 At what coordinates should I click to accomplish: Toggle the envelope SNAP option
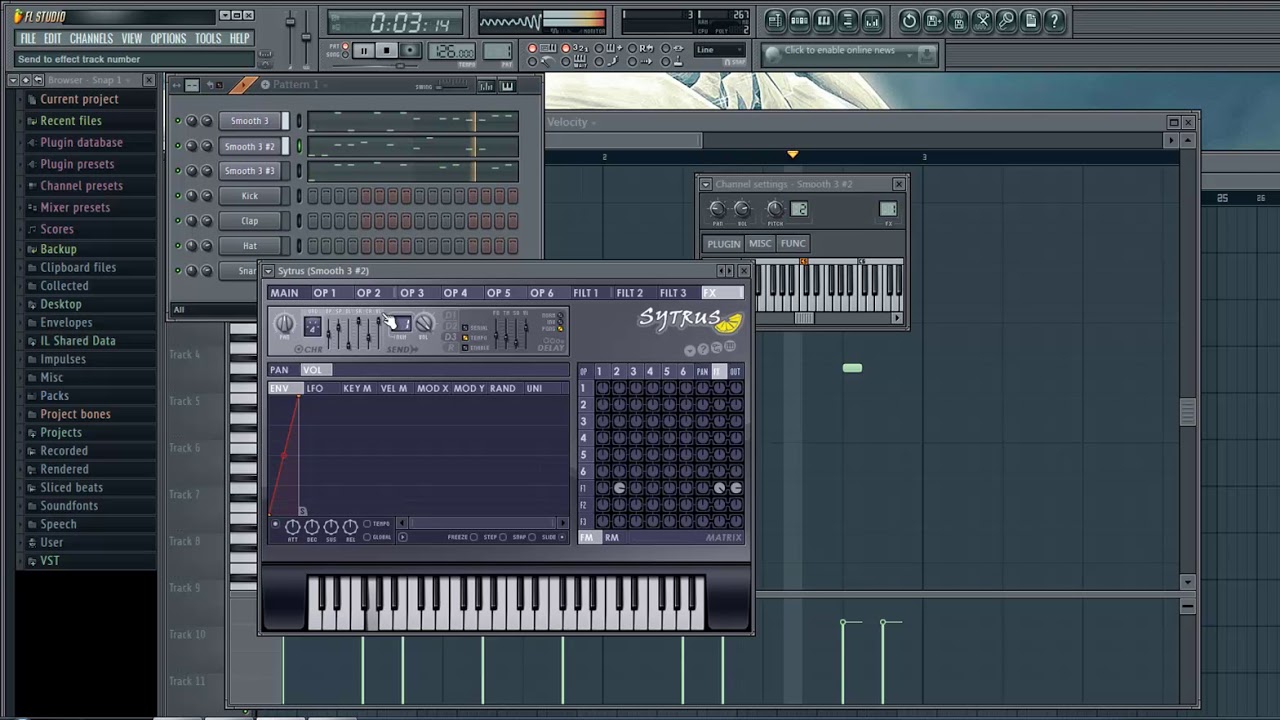[x=531, y=537]
